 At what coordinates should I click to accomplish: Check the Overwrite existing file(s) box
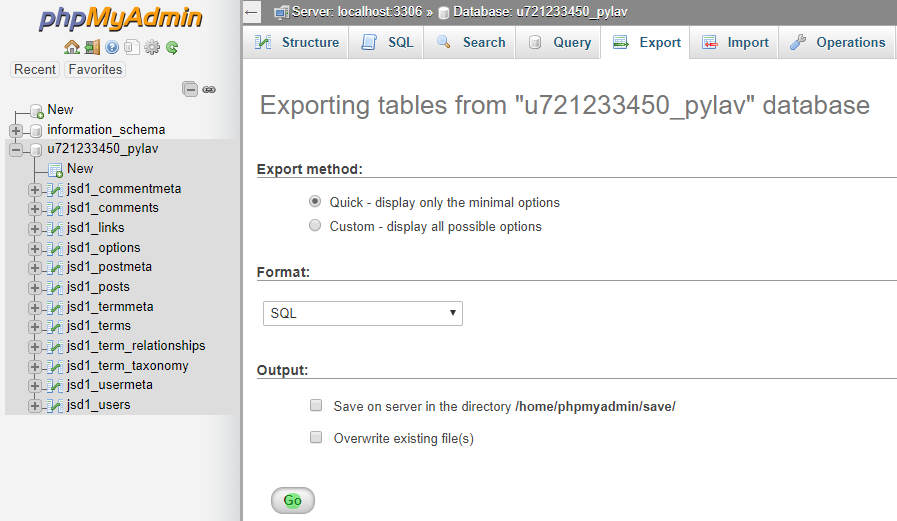tap(316, 437)
